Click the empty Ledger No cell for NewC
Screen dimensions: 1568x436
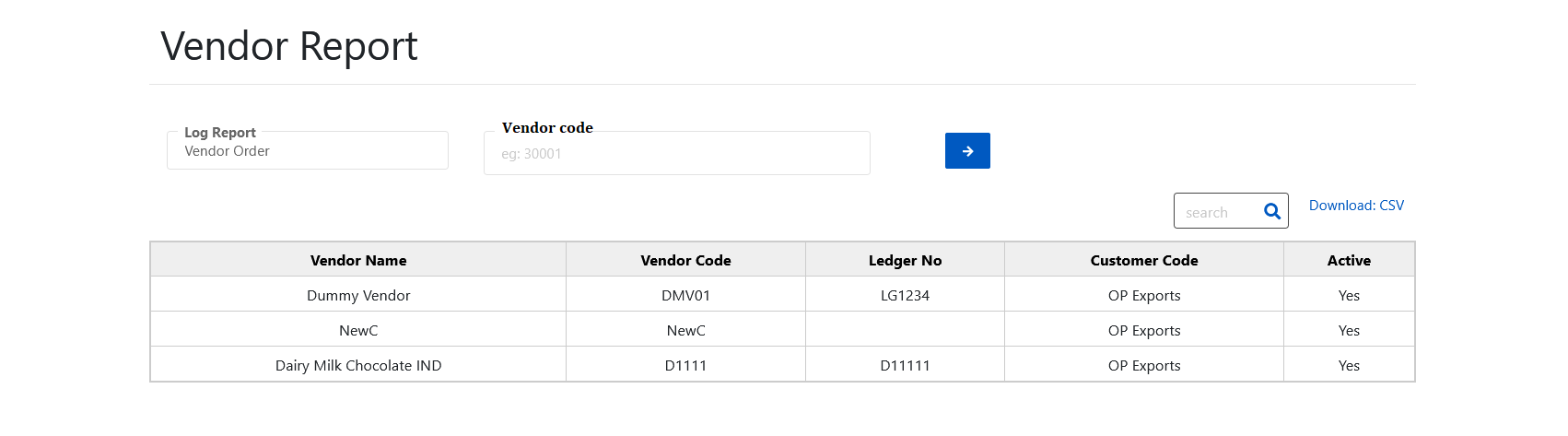pos(905,331)
